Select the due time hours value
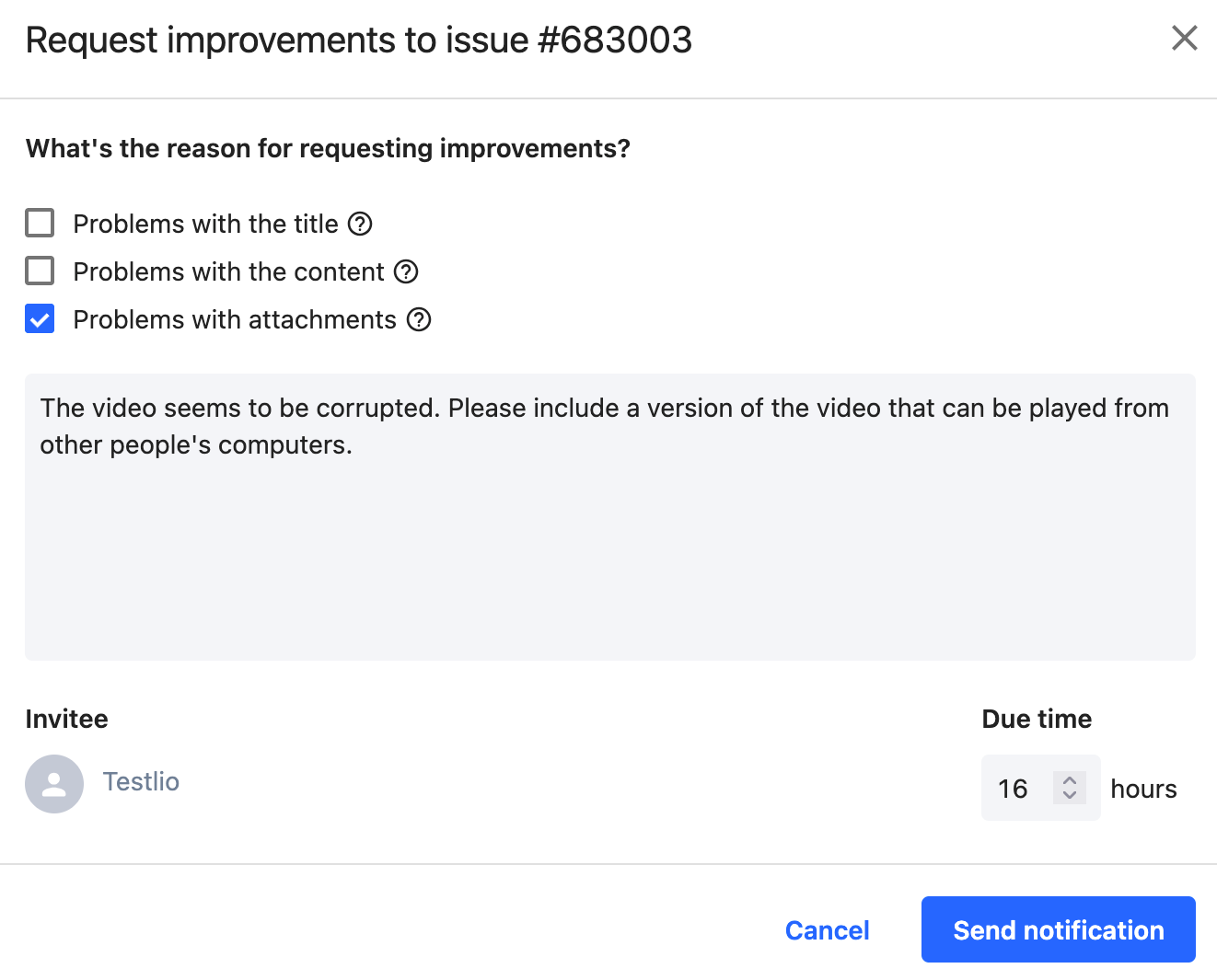The image size is (1217, 980). pos(1013,788)
